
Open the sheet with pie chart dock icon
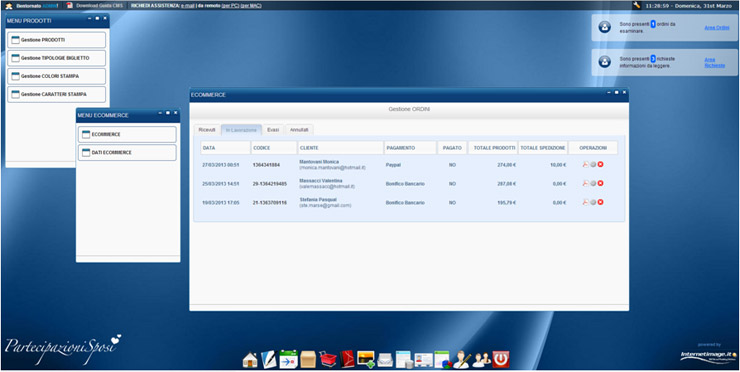pyautogui.click(x=443, y=359)
